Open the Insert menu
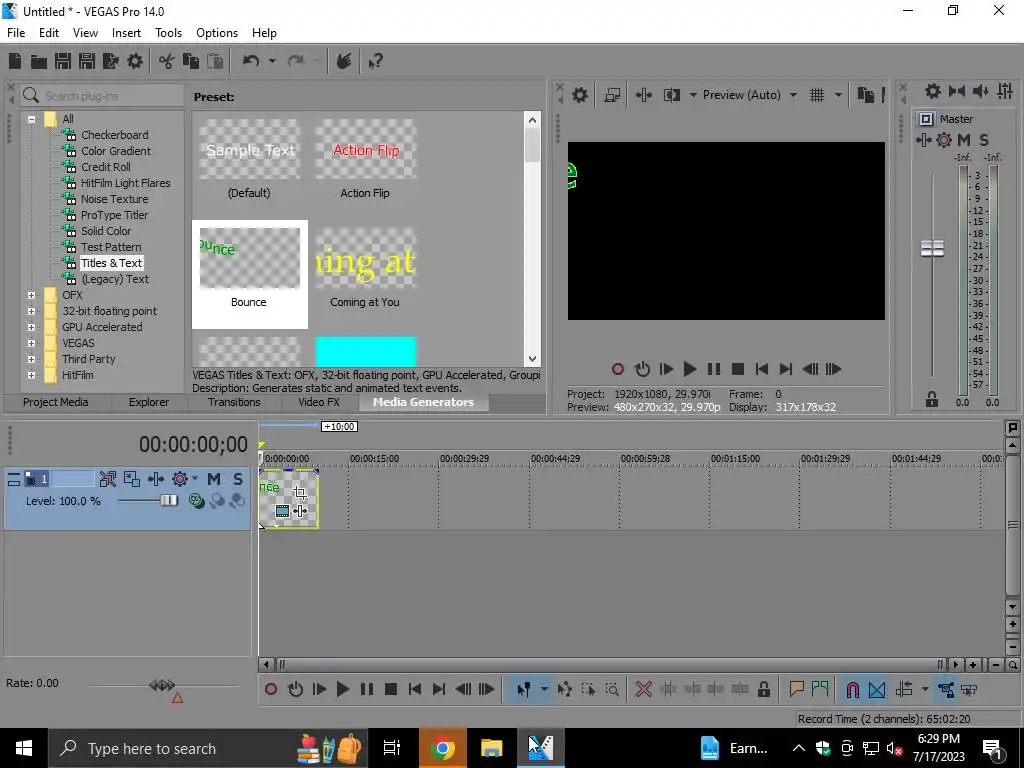 pos(126,33)
